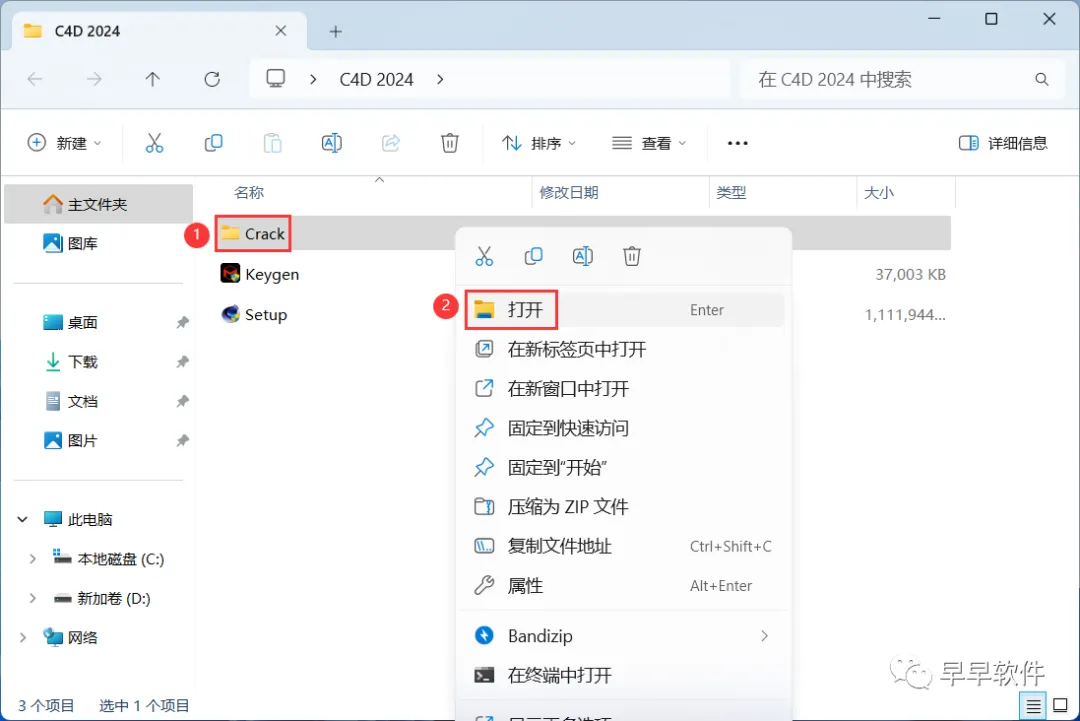Go forward with the right arrow
The height and width of the screenshot is (721, 1080).
pyautogui.click(x=94, y=79)
